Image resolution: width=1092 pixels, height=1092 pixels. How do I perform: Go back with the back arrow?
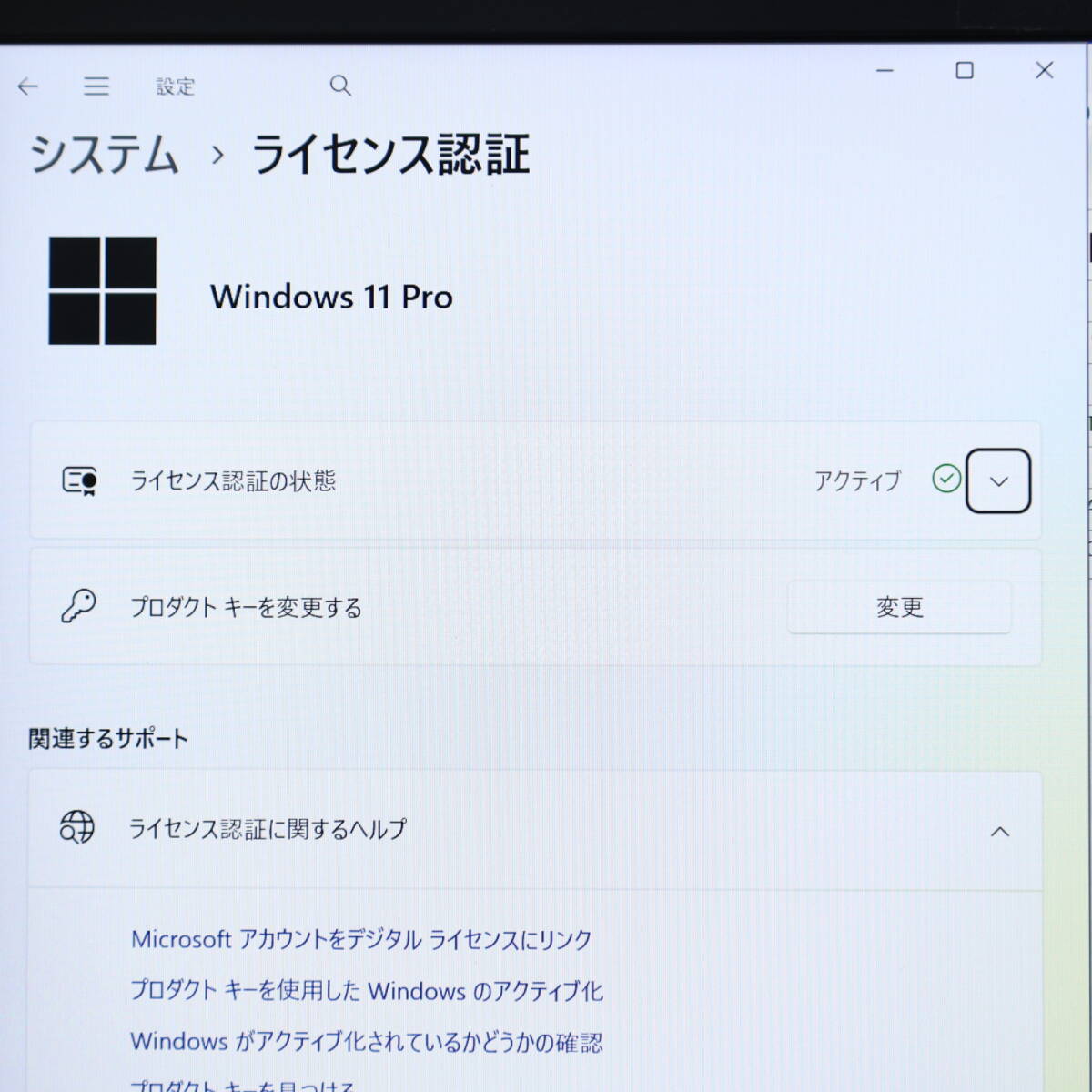coord(28,86)
